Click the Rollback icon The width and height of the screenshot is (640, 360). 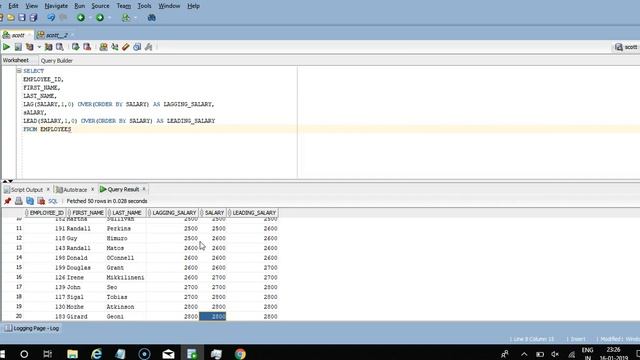87,47
